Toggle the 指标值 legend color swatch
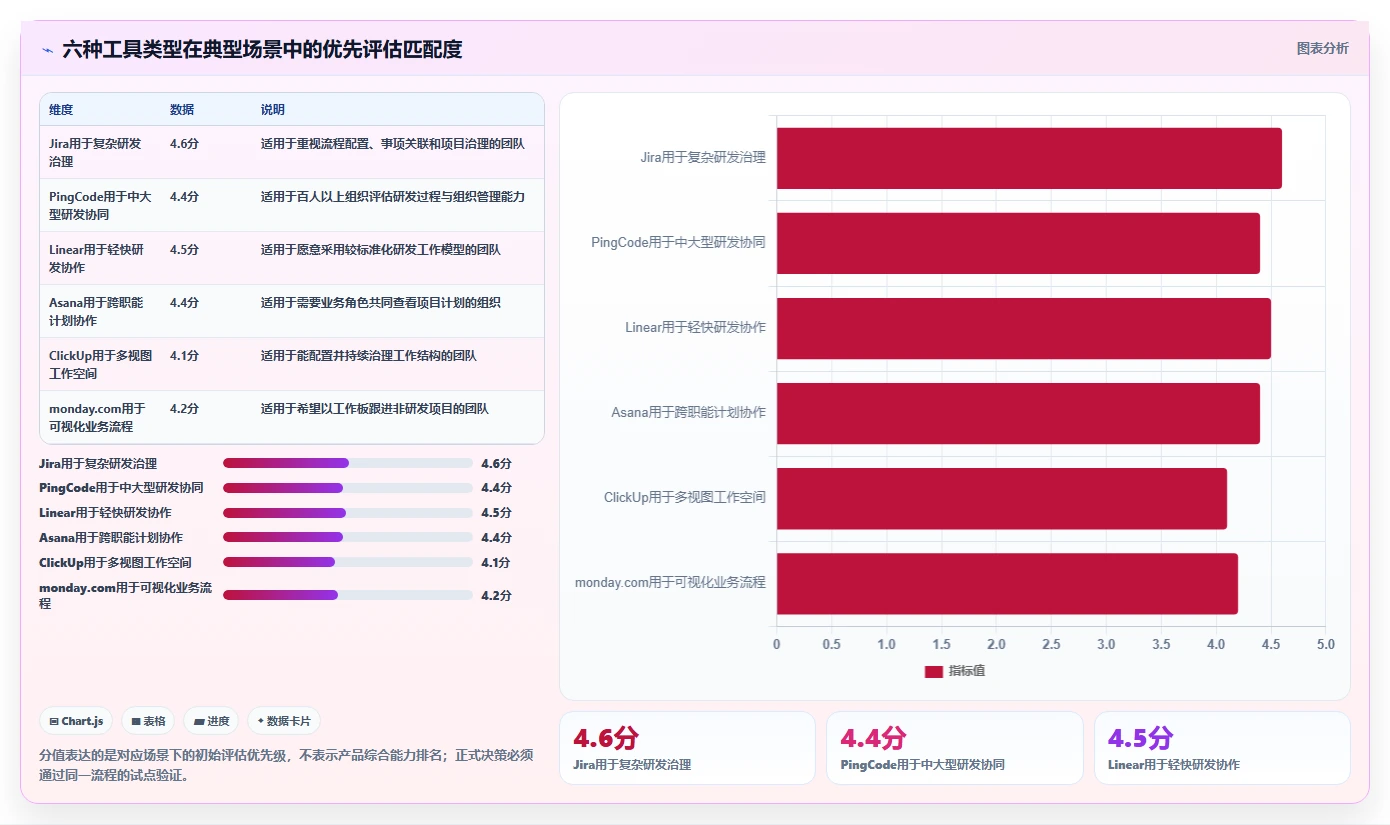The width and height of the screenshot is (1390, 825). pyautogui.click(x=933, y=672)
